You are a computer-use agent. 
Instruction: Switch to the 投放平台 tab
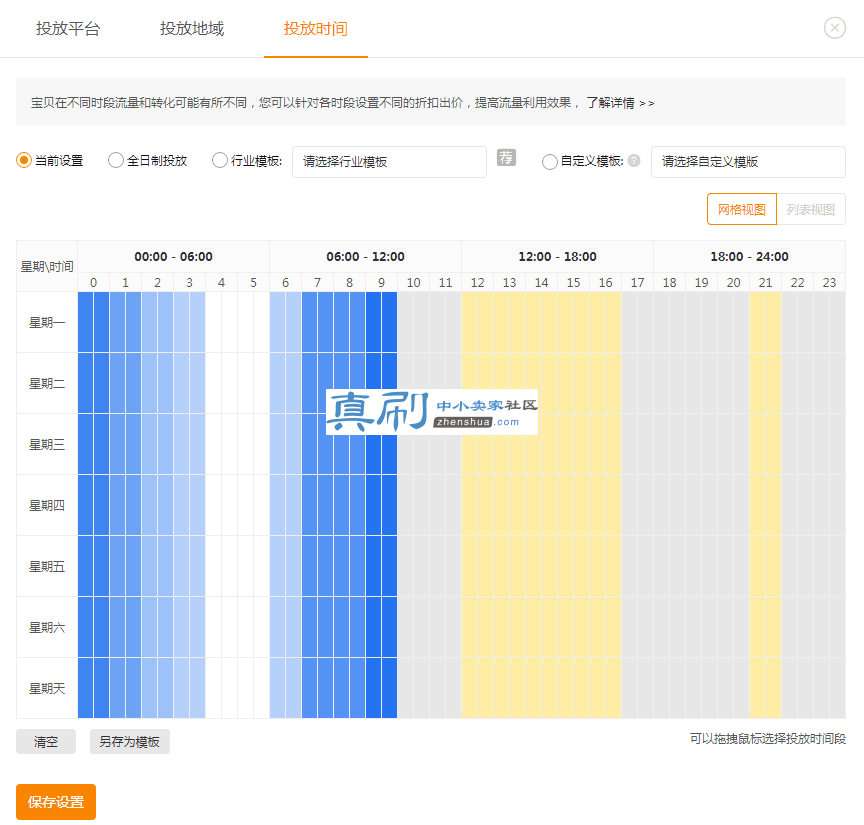pyautogui.click(x=68, y=29)
